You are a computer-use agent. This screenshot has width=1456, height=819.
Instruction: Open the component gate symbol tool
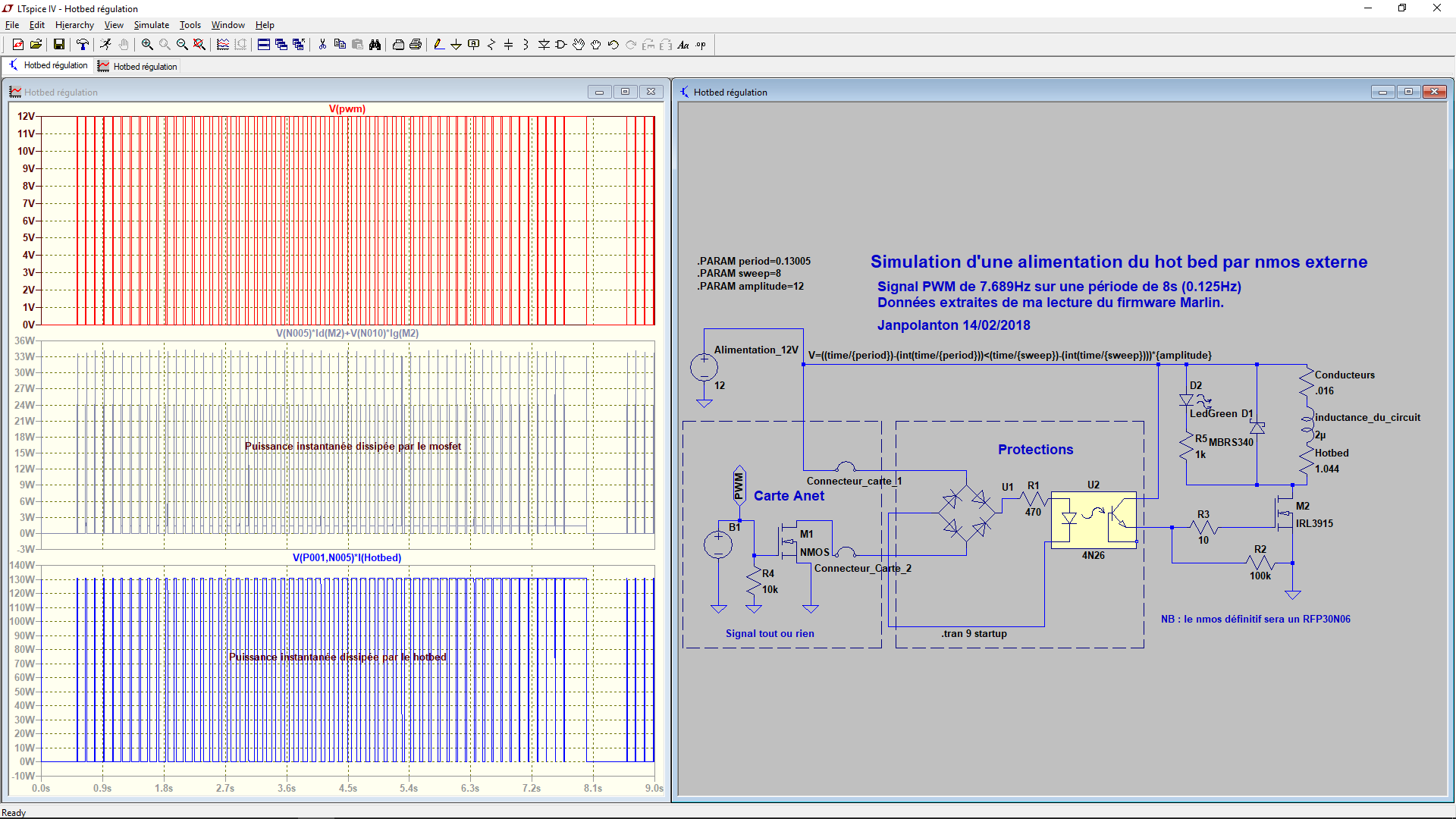point(561,45)
